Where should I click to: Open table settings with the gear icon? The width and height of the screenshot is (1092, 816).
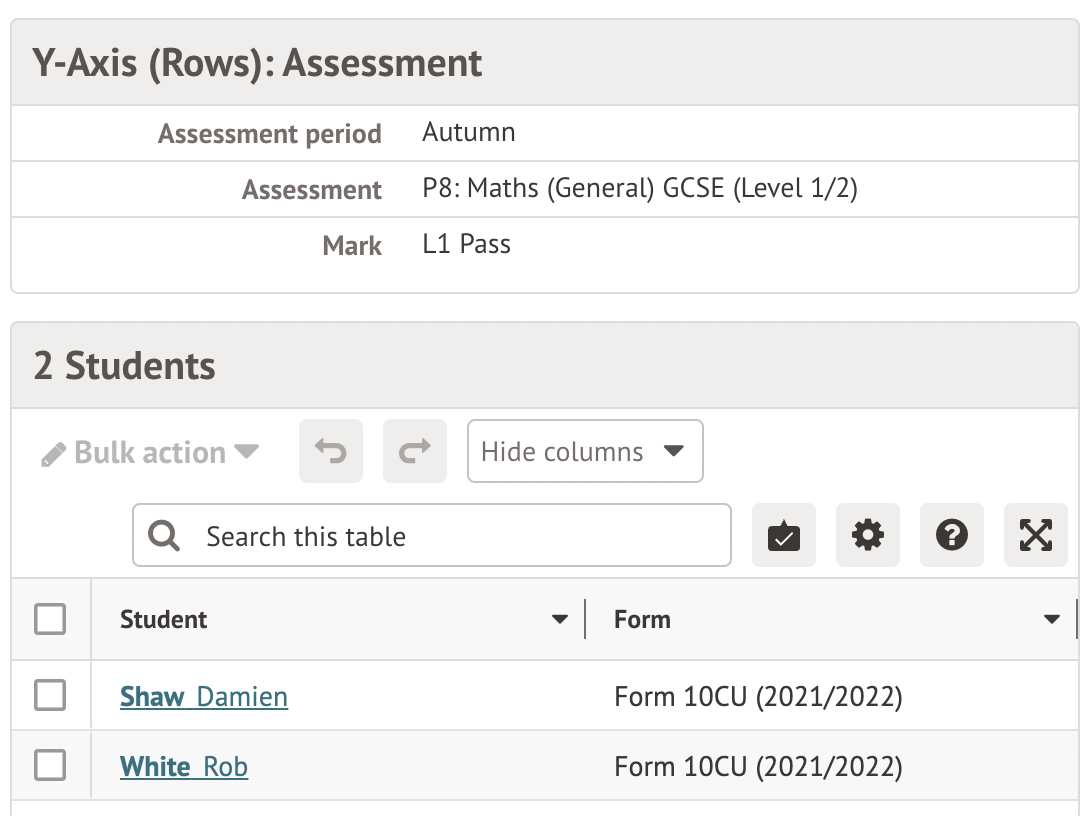[x=868, y=536]
